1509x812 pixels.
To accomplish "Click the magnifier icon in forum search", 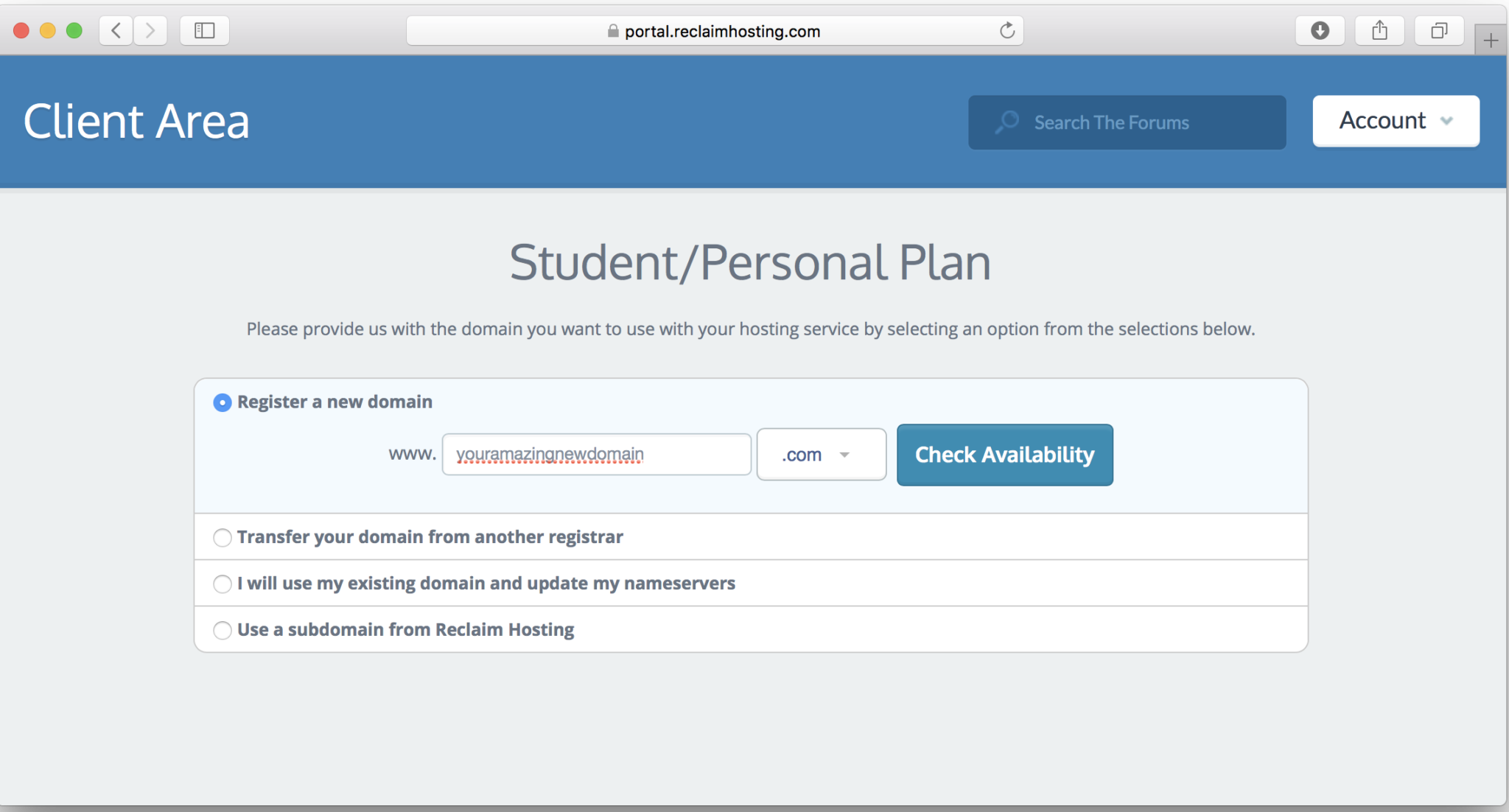I will pos(1006,122).
